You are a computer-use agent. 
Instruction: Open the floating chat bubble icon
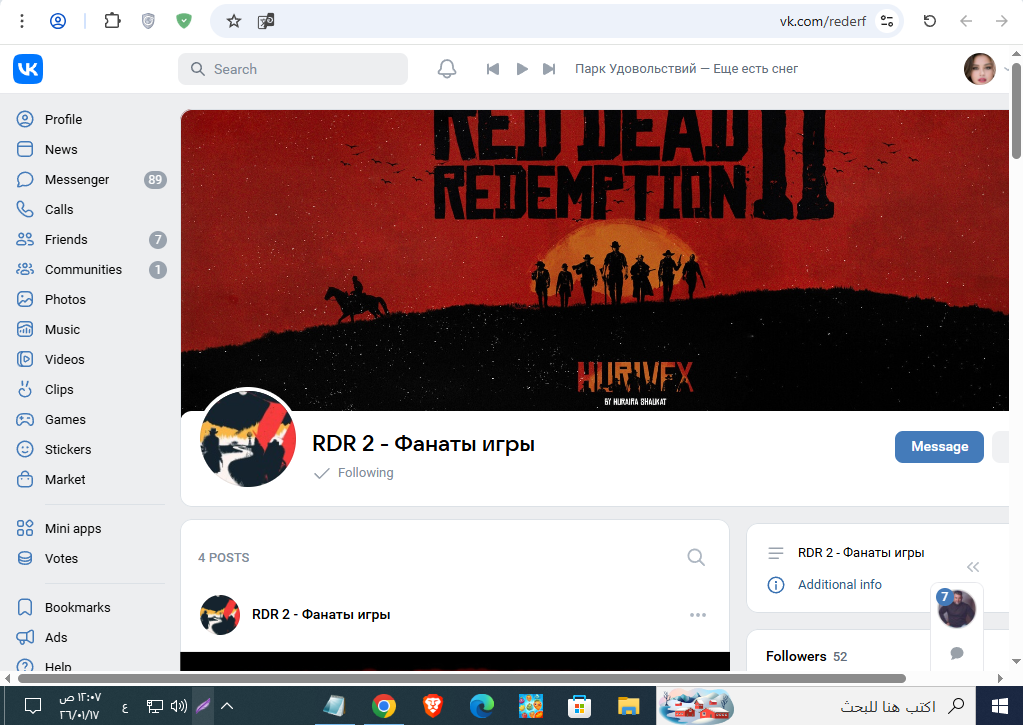point(957,653)
